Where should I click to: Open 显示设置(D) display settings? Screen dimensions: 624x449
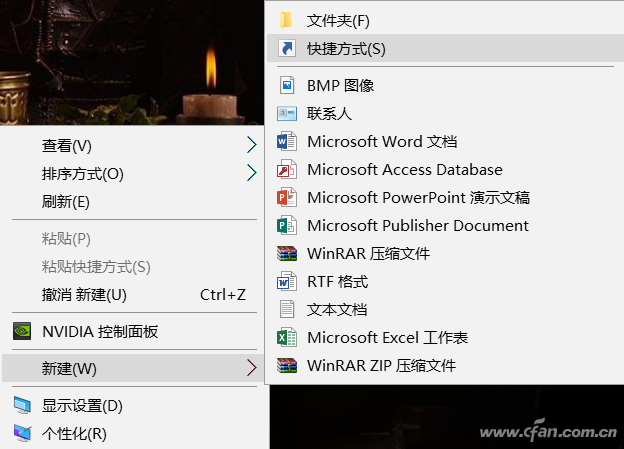tap(133, 406)
